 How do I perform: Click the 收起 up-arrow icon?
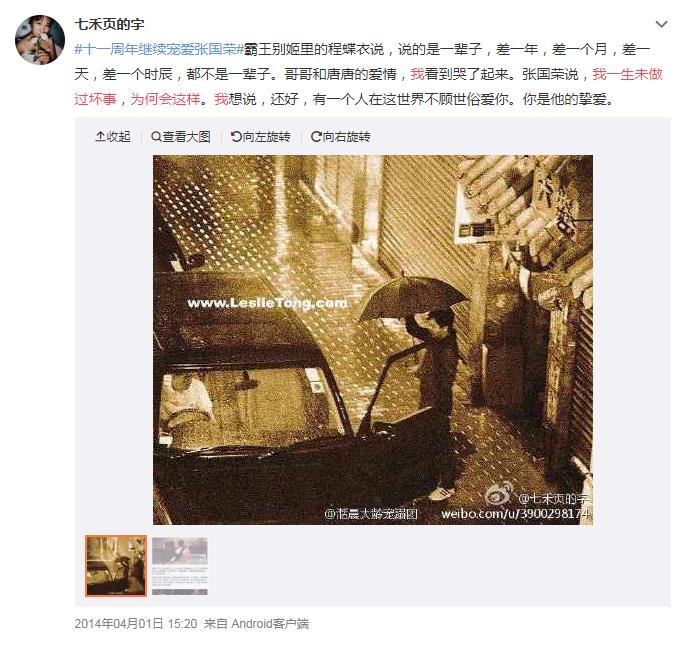[x=100, y=137]
